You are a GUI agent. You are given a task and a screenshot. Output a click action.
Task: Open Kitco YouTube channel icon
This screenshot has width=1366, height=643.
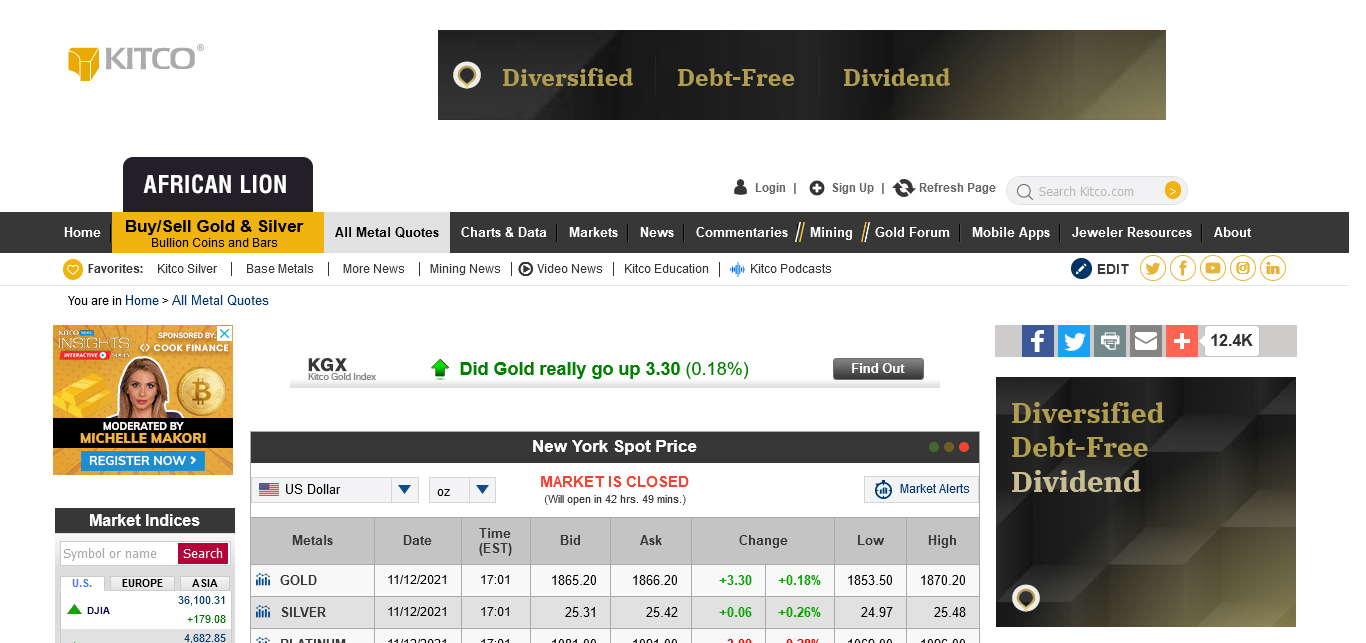(1213, 268)
